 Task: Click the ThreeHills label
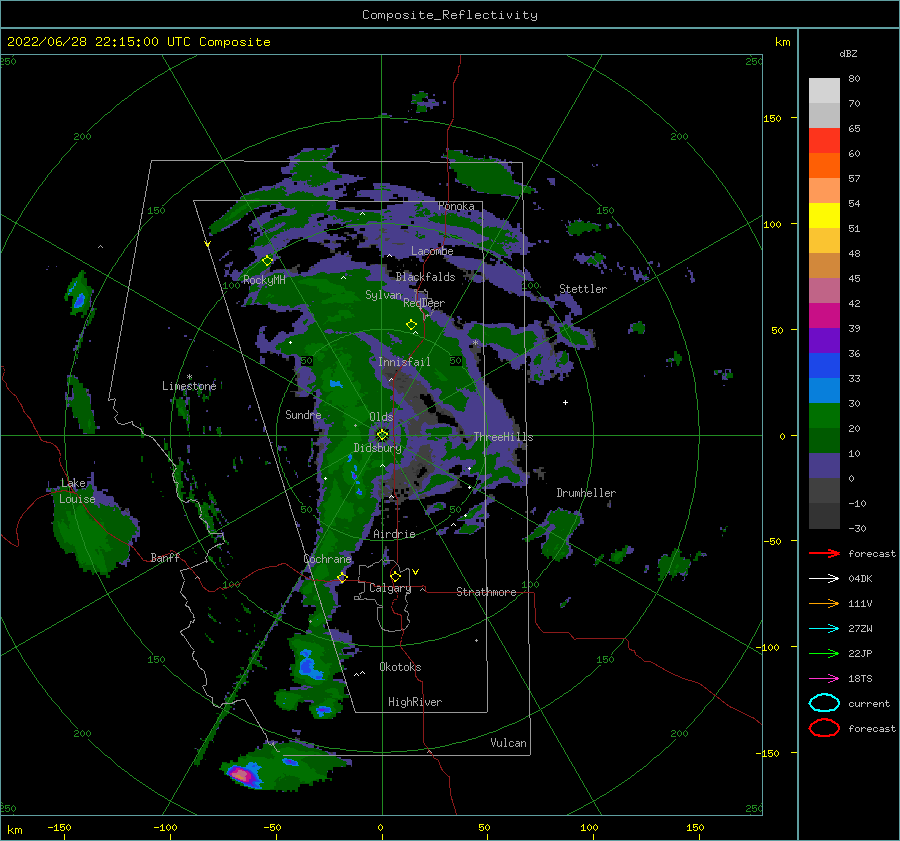(503, 437)
